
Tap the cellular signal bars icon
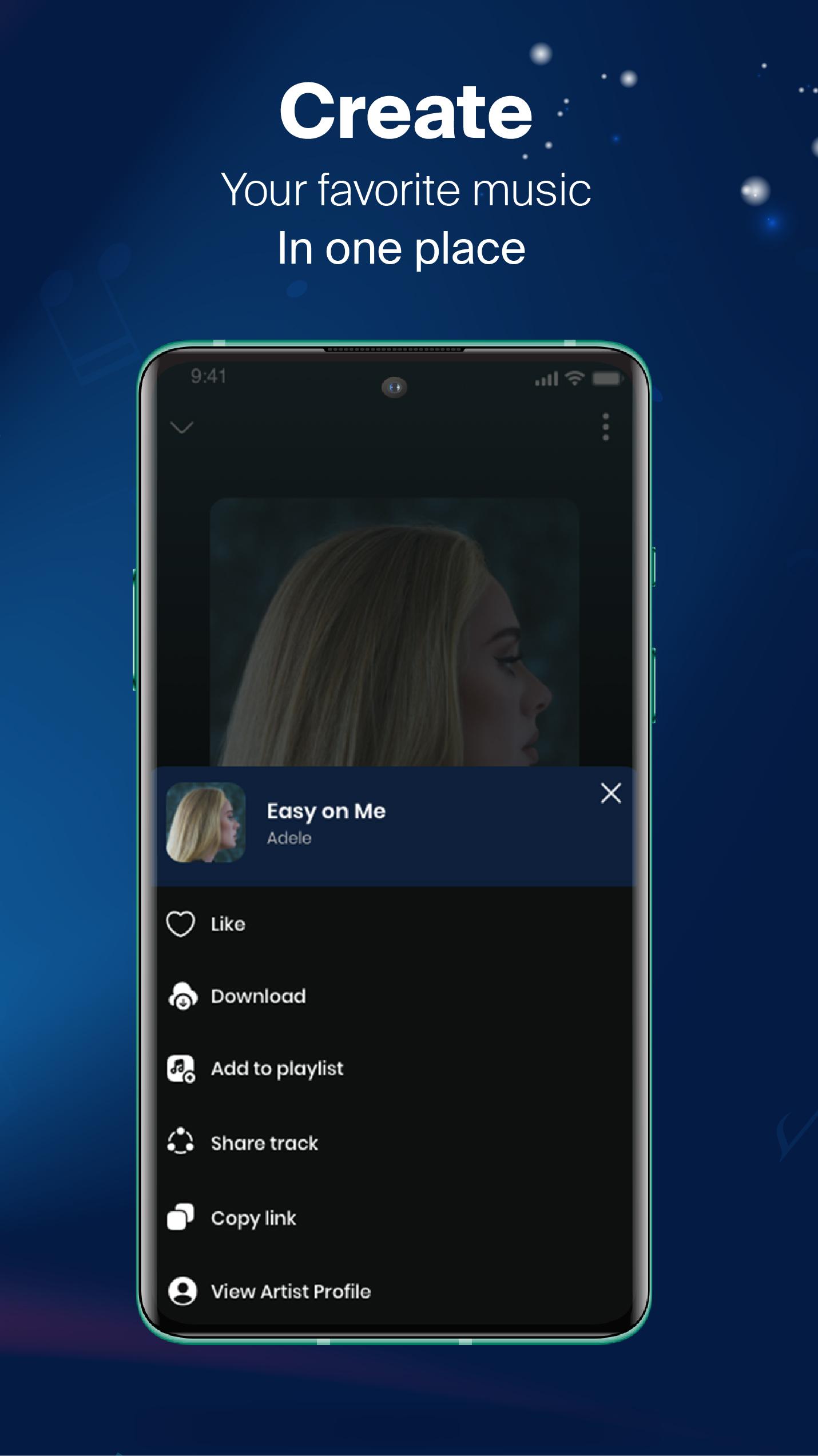point(546,379)
